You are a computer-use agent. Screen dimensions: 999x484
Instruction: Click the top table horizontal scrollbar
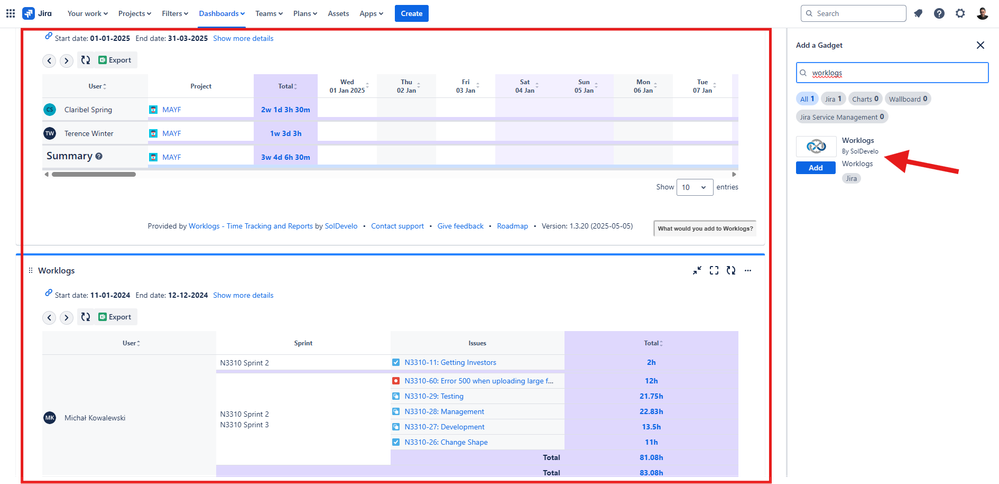94,174
